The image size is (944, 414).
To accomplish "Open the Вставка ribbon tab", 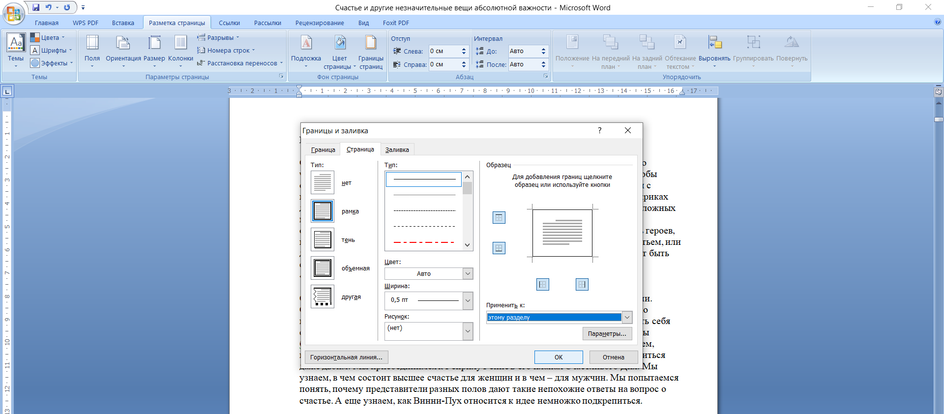I will pyautogui.click(x=123, y=23).
